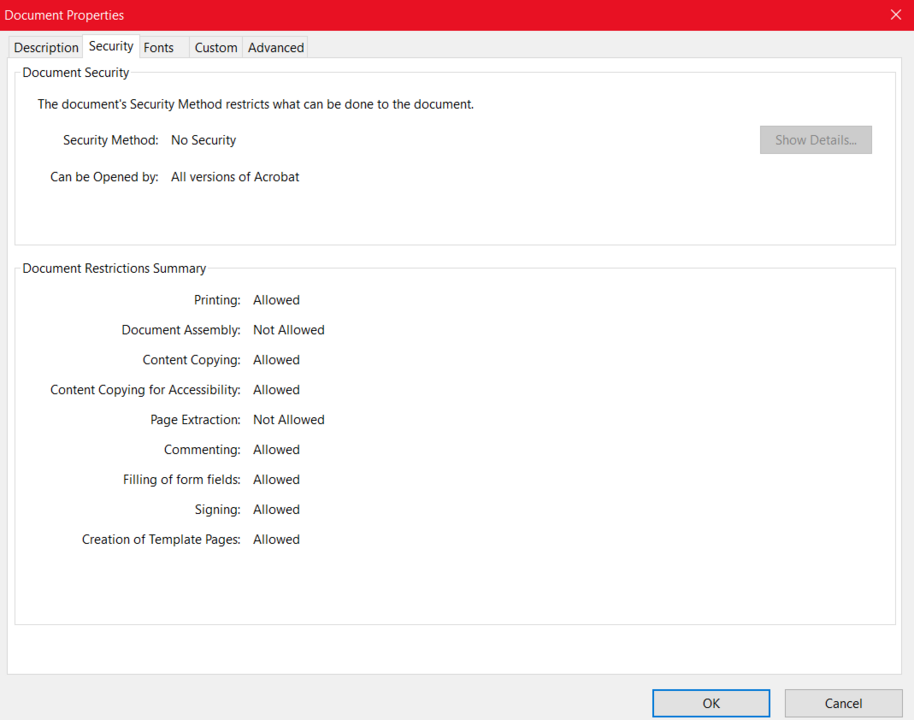Viewport: 914px width, 720px height.
Task: Click the Signing Allowed value
Action: [x=276, y=510]
